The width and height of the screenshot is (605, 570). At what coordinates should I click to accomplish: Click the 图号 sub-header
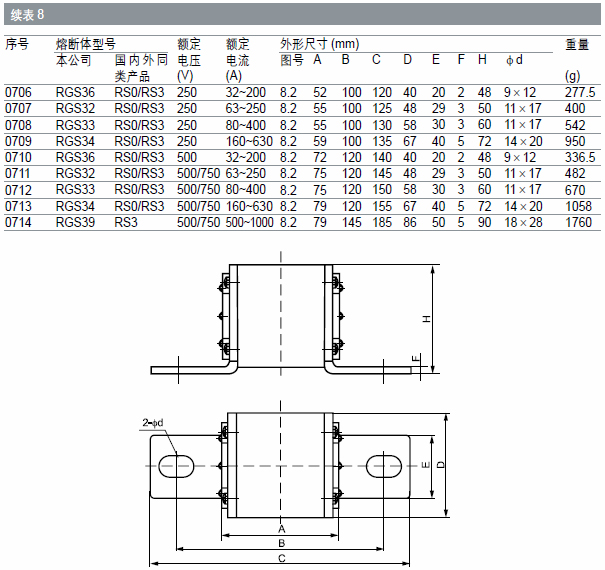click(290, 60)
